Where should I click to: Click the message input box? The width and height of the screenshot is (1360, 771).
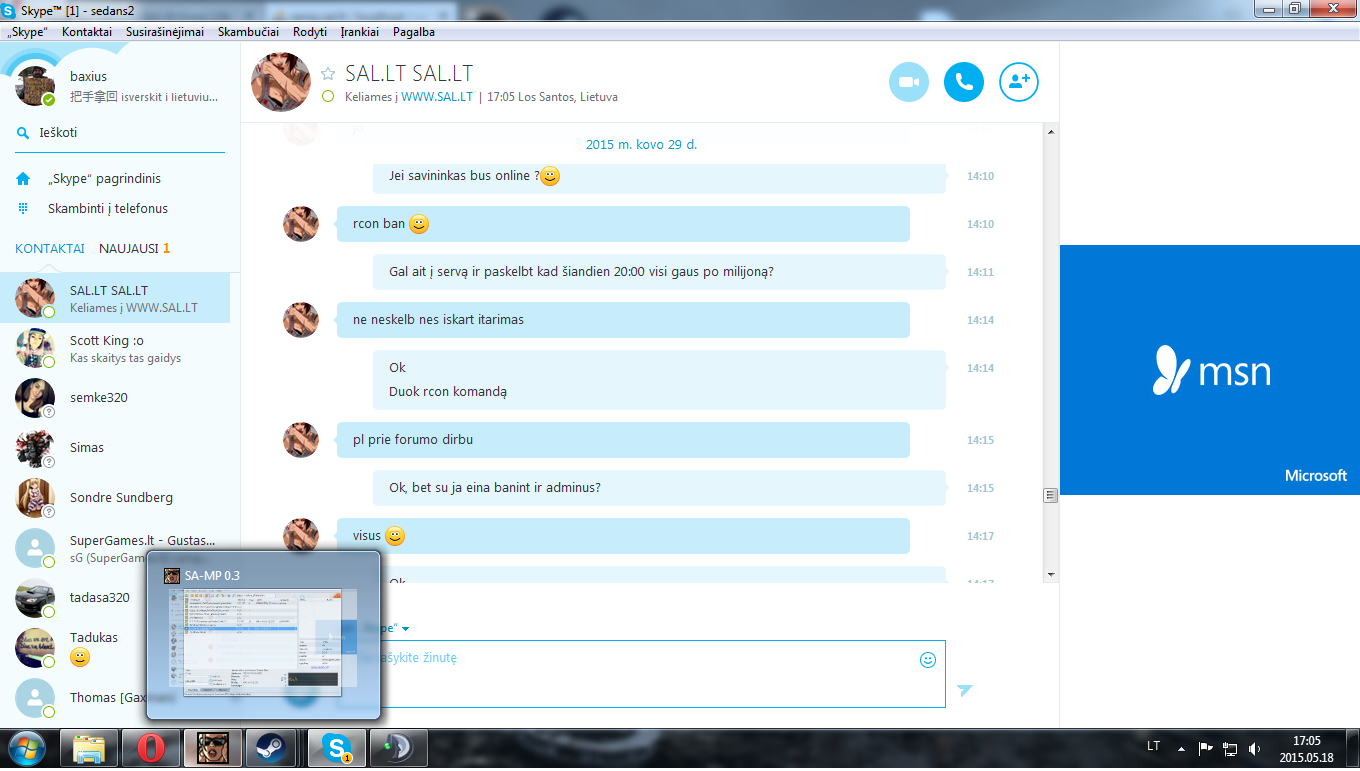640,674
